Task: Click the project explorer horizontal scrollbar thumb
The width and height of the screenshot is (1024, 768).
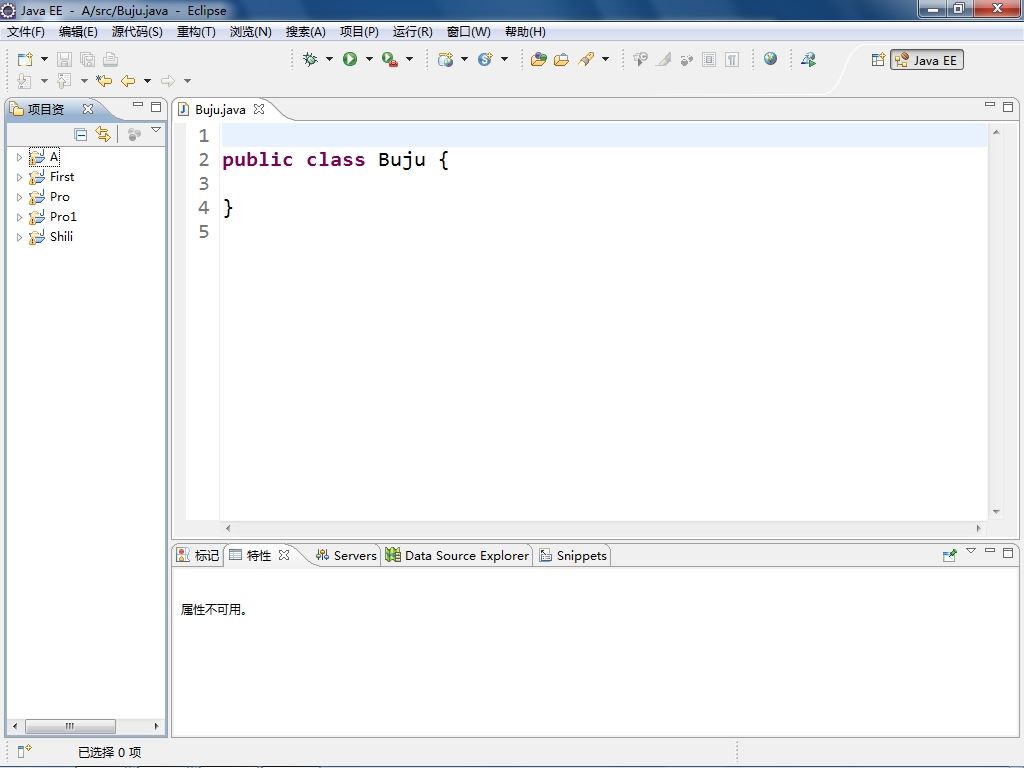Action: (x=71, y=726)
